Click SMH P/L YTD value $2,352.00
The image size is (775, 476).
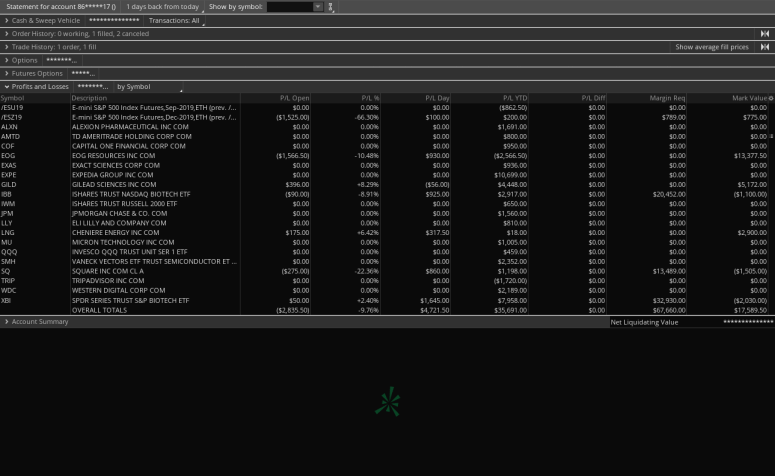pyautogui.click(x=513, y=261)
